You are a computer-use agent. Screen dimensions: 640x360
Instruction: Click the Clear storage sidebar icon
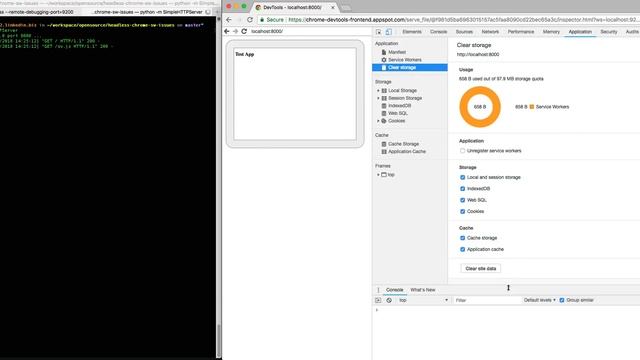[x=384, y=67]
